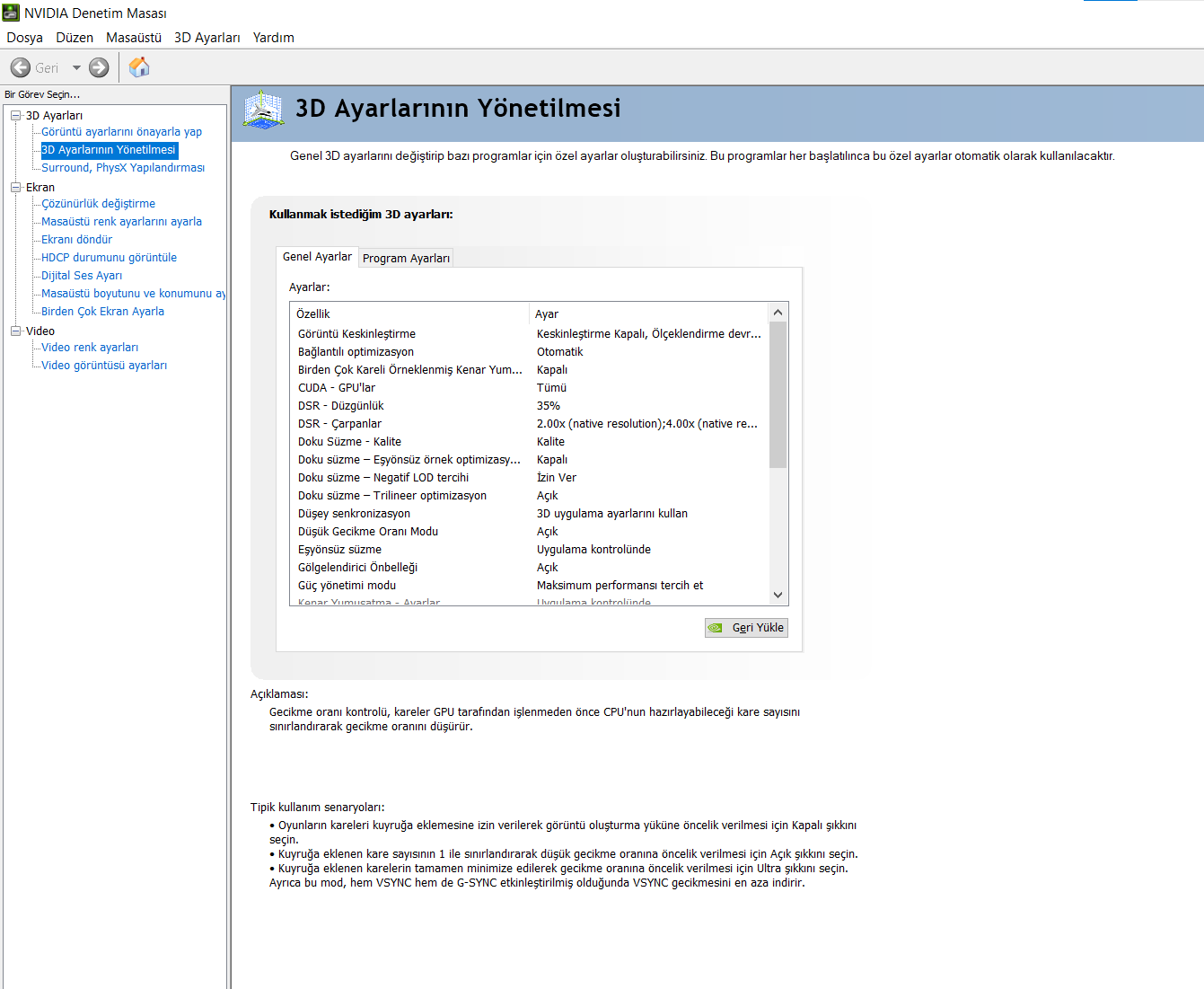
Task: Click Maksimum performansı tercih et value
Action: click(x=620, y=586)
